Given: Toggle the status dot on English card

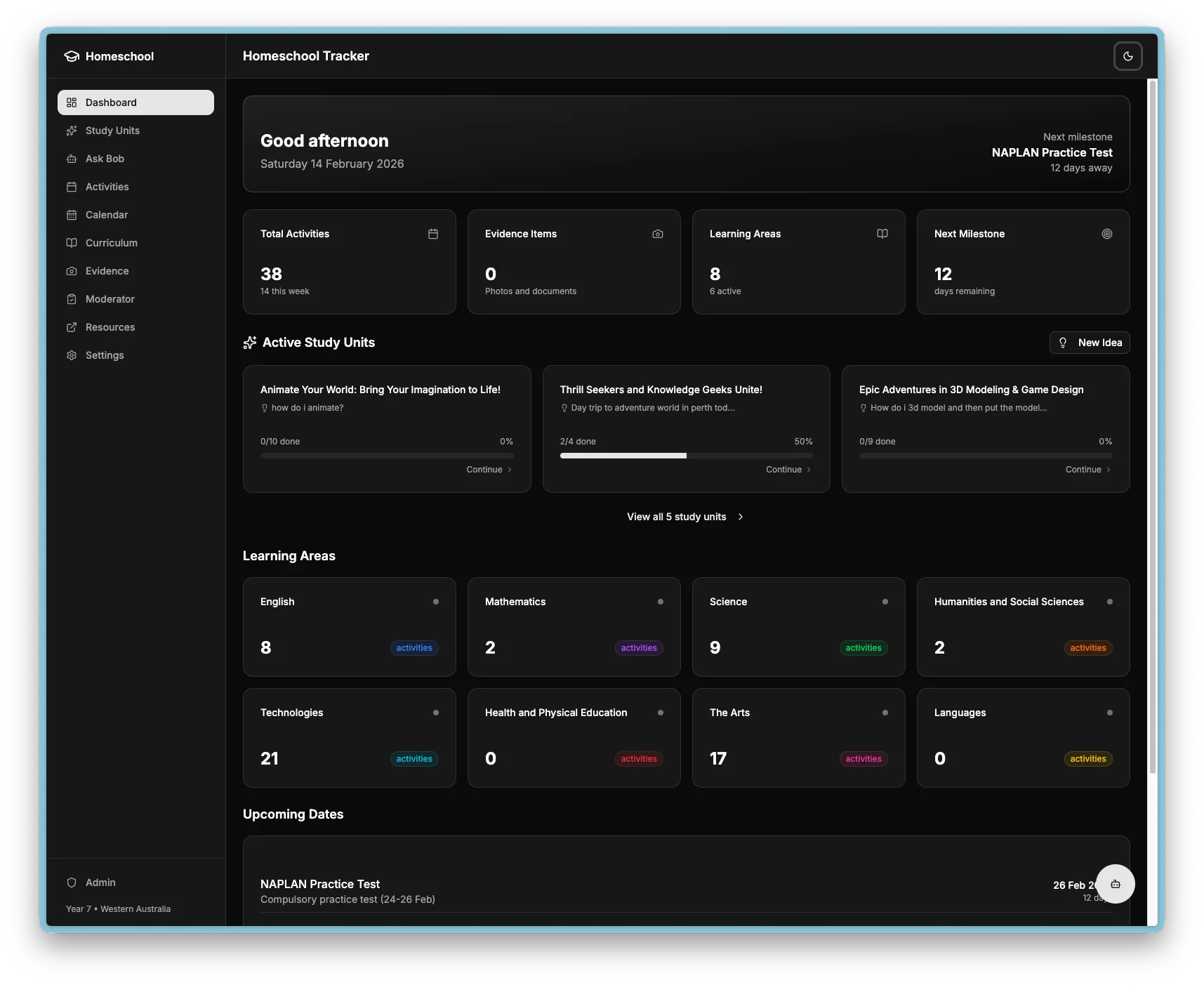Looking at the screenshot, I should [436, 602].
